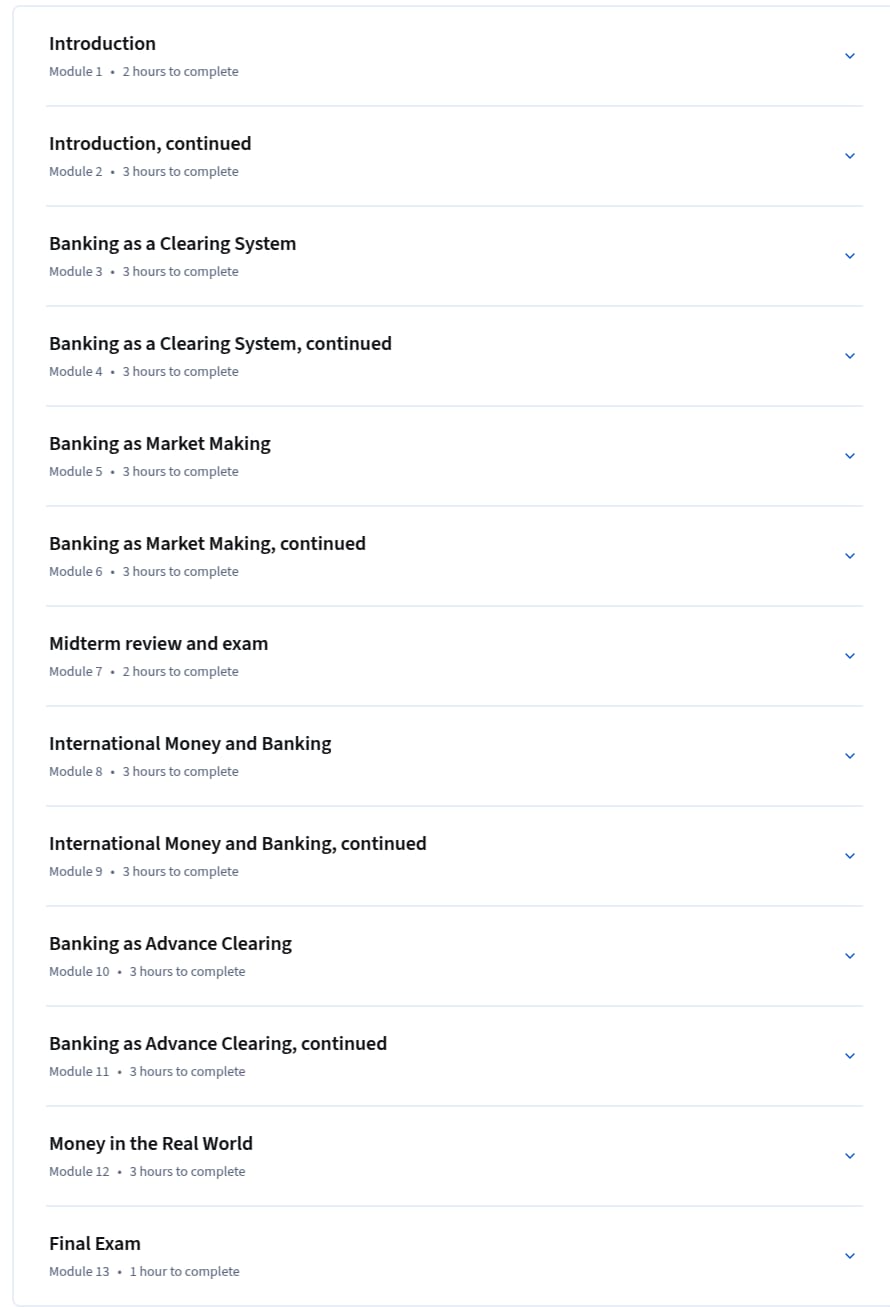Expand chevron for International Money and Banking
This screenshot has width=890, height=1307.
tap(850, 756)
